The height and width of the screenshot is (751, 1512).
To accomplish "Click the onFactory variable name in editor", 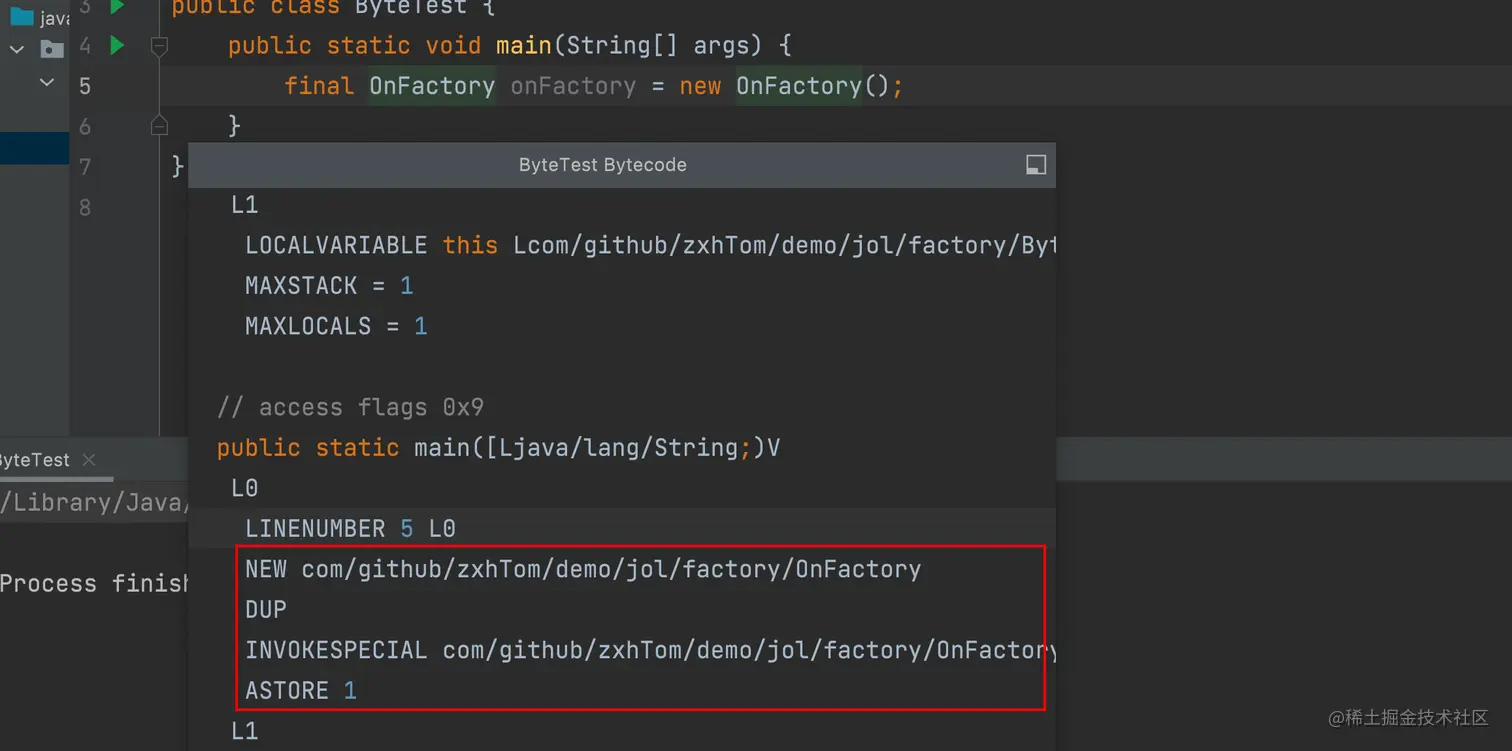I will pyautogui.click(x=573, y=86).
